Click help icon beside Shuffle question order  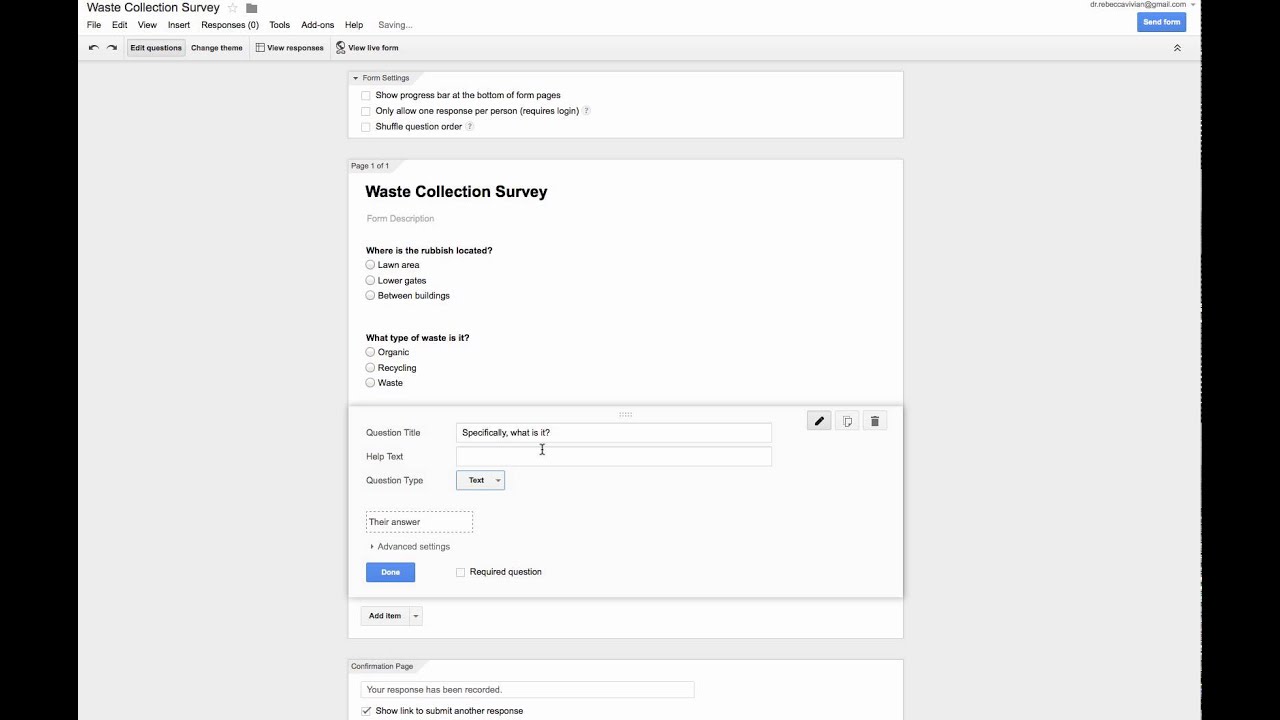click(469, 127)
